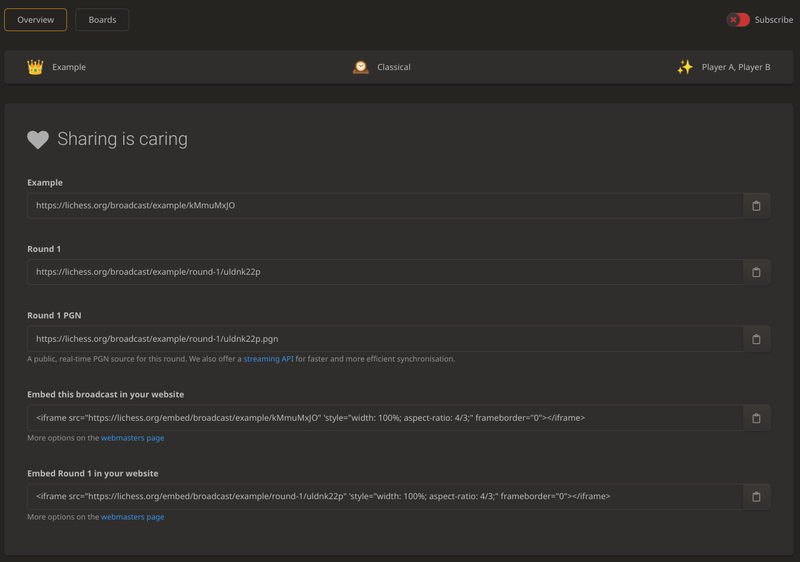800x562 pixels.
Task: Open webmasters page link under broadcast embed
Action: [x=132, y=438]
